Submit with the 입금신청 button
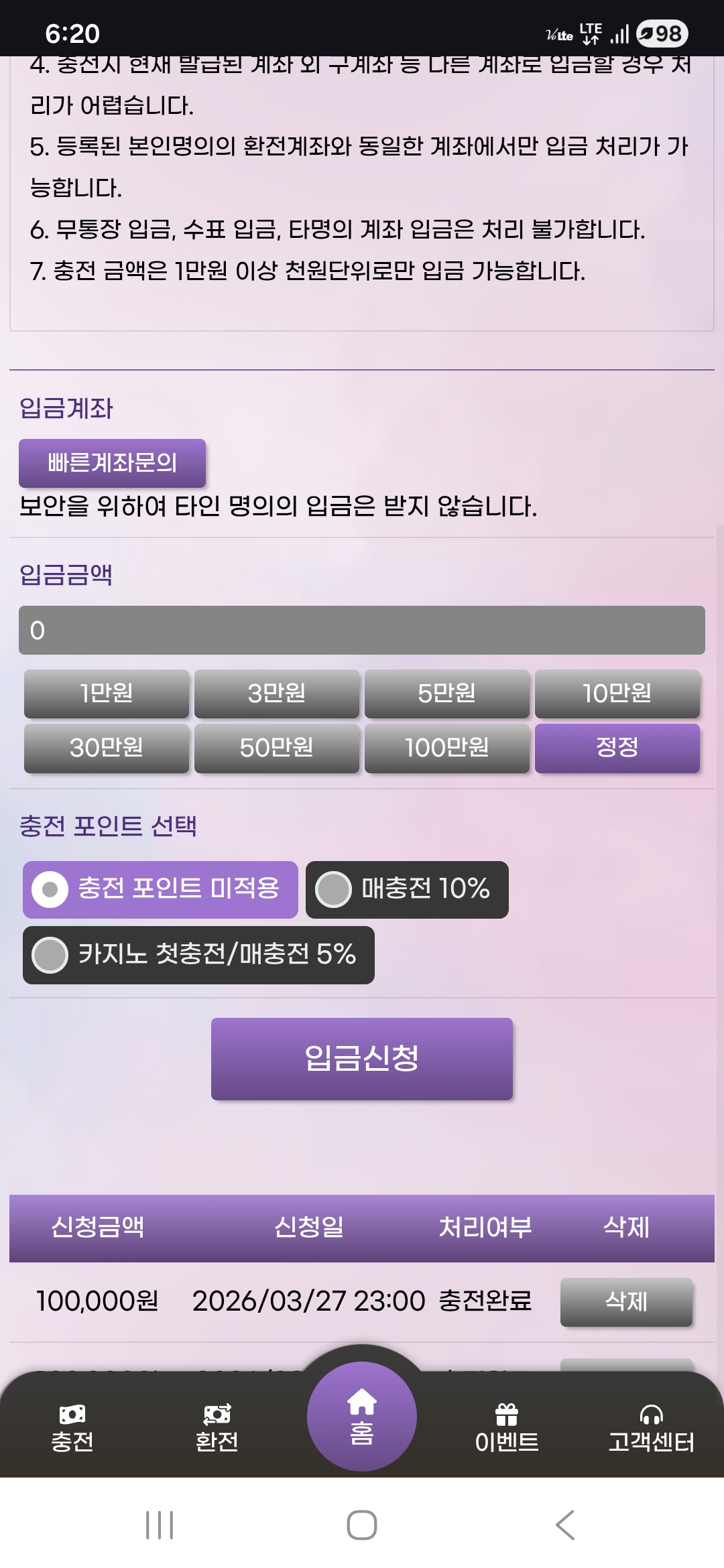 (362, 1059)
